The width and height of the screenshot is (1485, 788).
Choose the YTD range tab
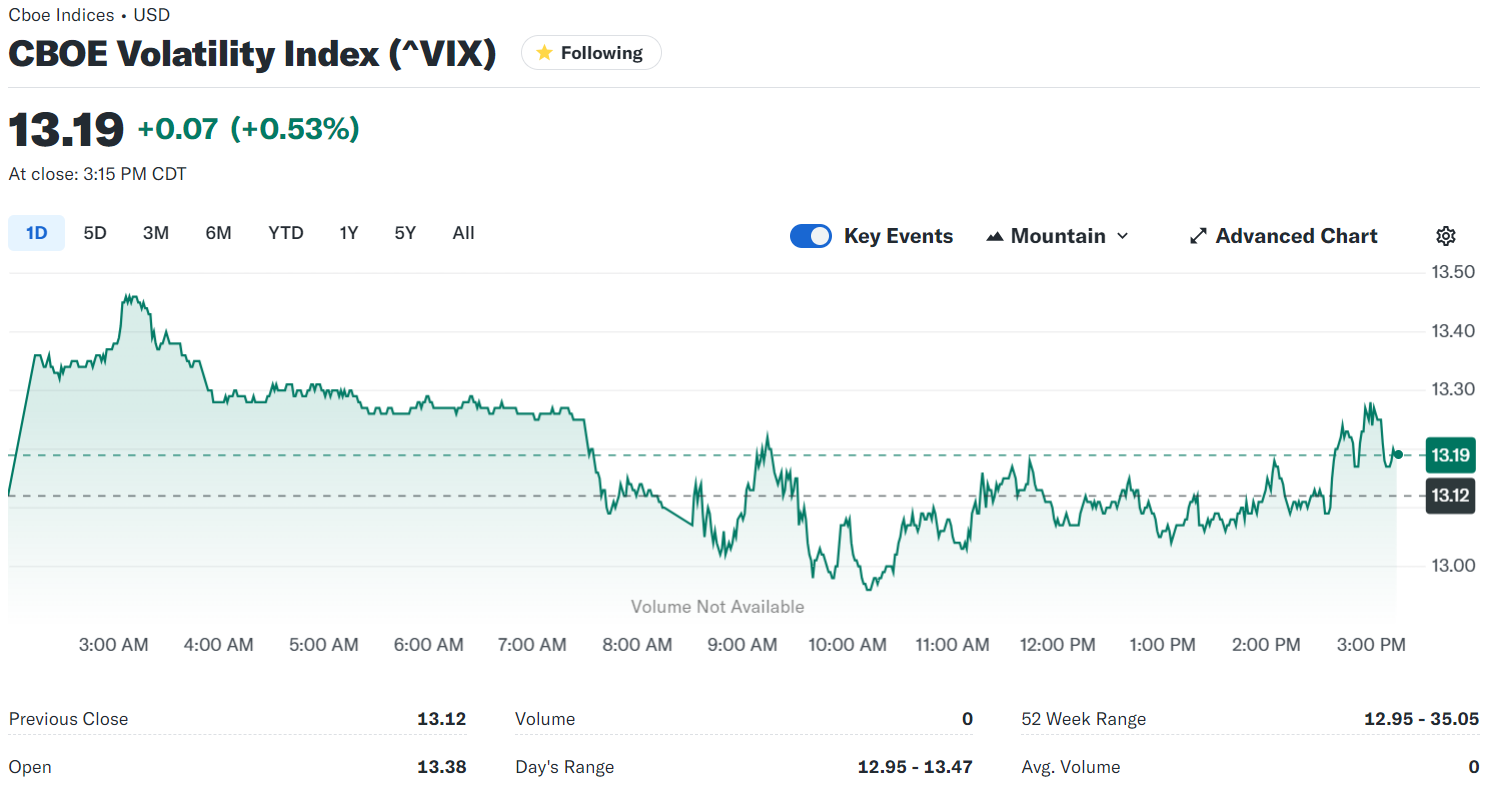[x=286, y=233]
